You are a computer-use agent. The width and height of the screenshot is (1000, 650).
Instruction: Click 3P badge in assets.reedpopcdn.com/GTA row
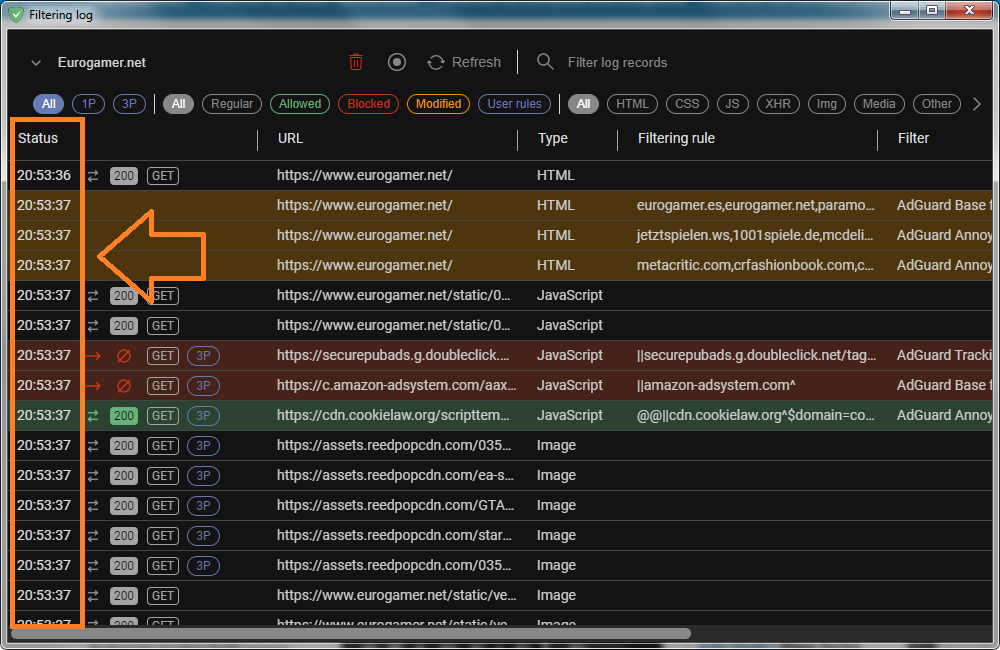coord(203,506)
